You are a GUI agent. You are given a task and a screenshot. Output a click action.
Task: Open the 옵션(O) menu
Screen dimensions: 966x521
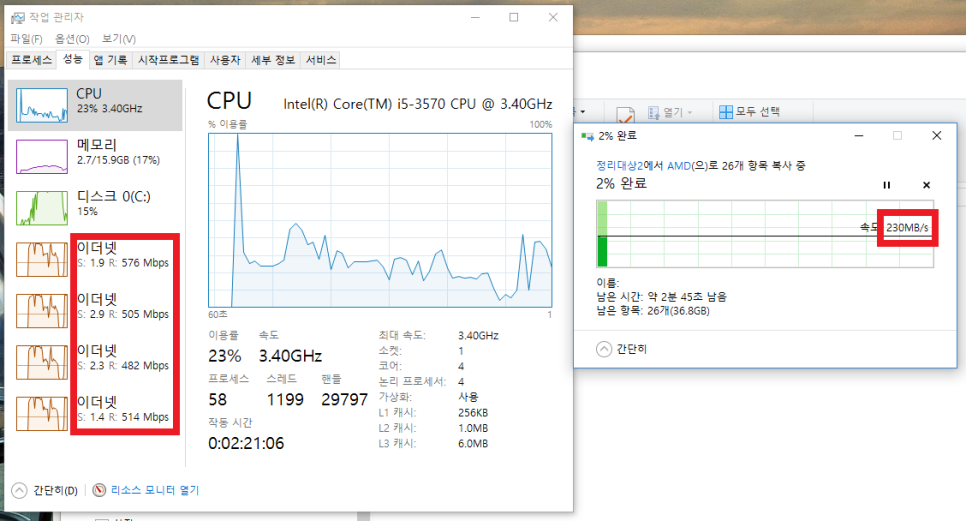(x=71, y=39)
